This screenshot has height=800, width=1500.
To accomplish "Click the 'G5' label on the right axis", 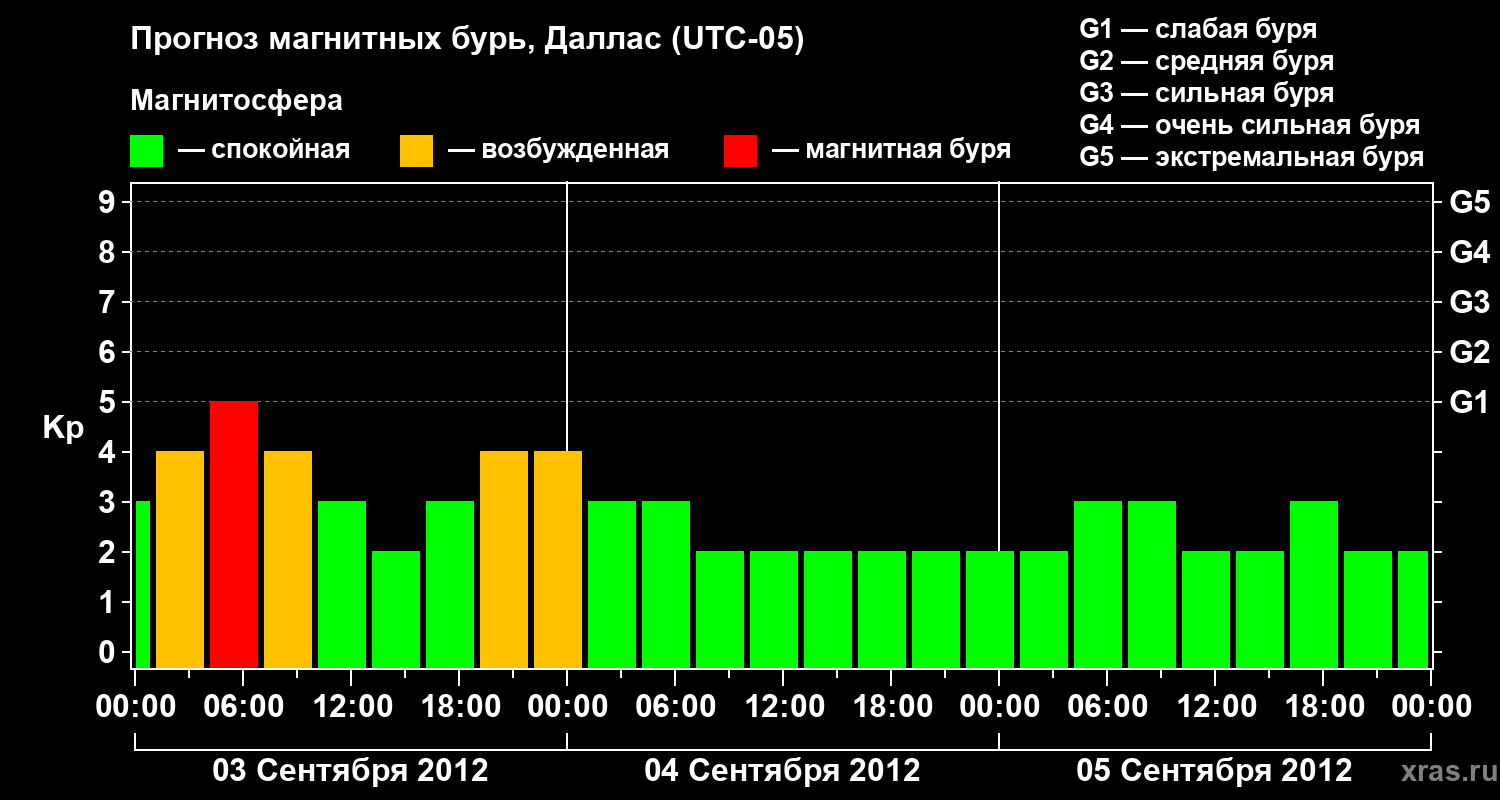I will [x=1469, y=203].
